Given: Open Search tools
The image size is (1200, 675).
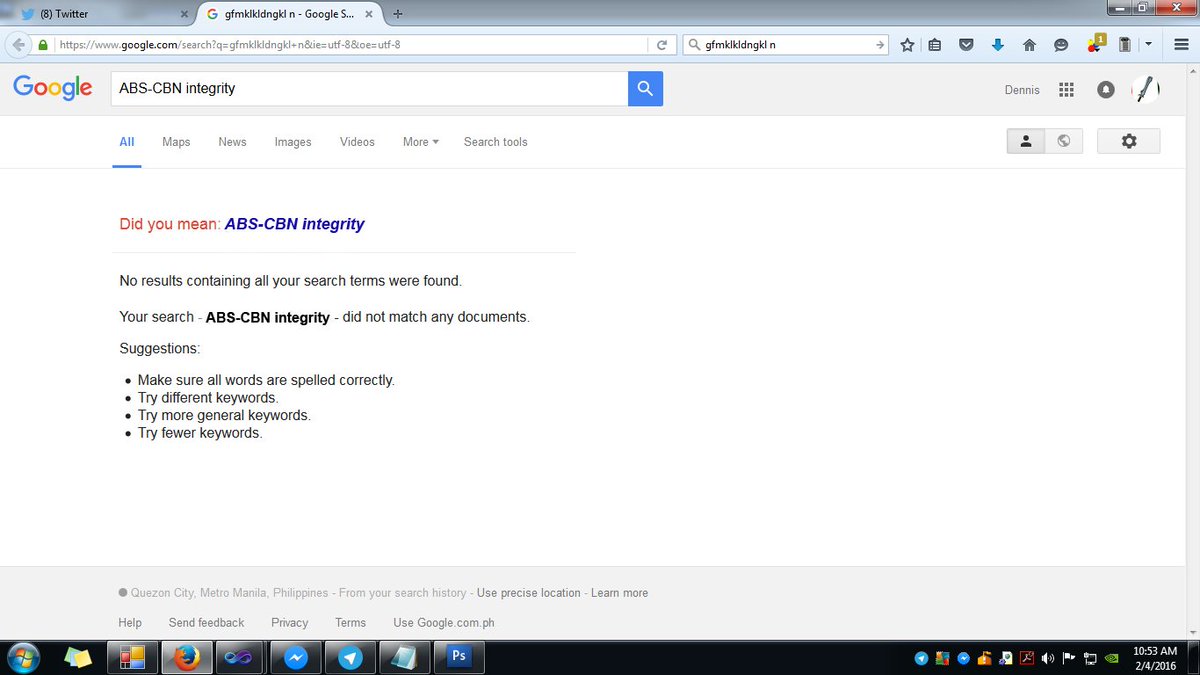Looking at the screenshot, I should click(495, 142).
